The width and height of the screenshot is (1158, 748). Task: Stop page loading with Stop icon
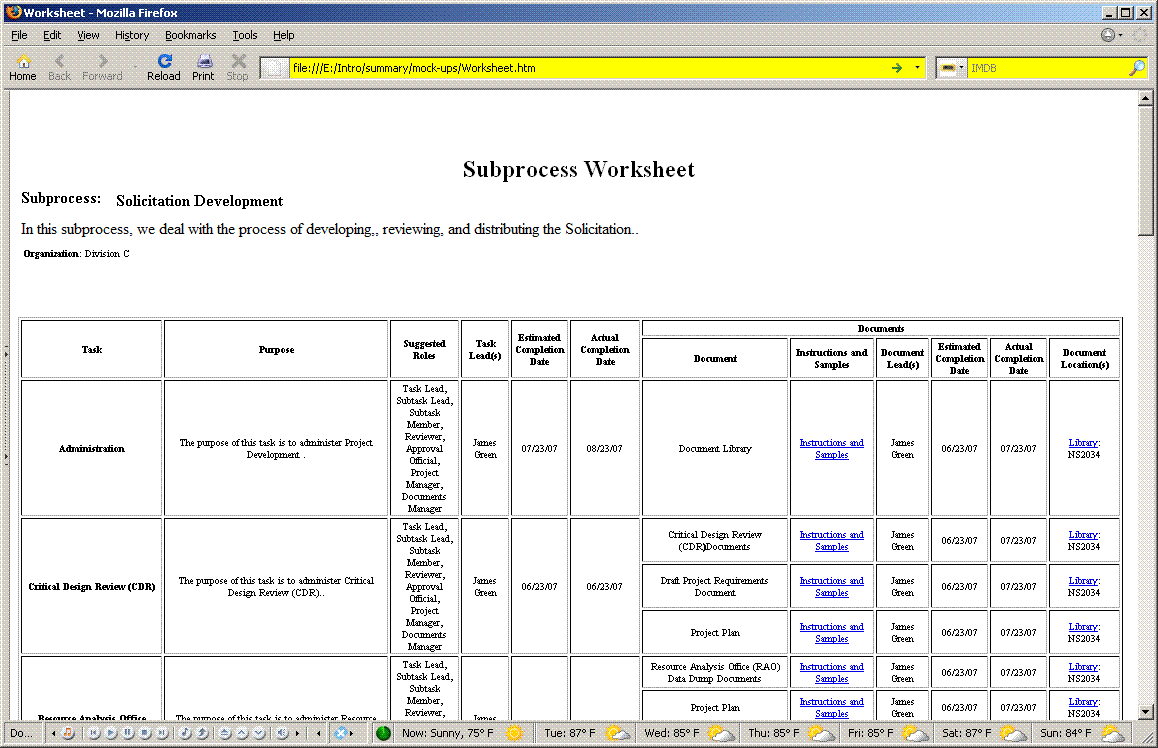tap(238, 67)
